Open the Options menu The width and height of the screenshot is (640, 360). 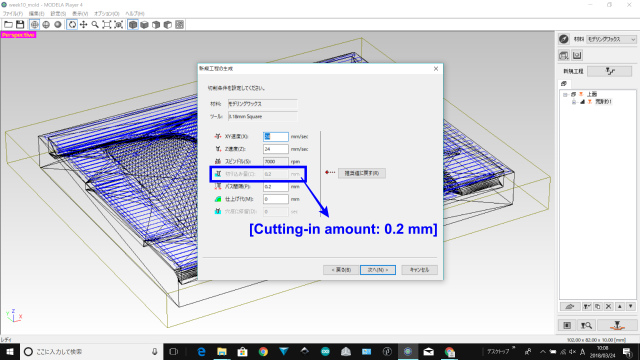pyautogui.click(x=107, y=13)
